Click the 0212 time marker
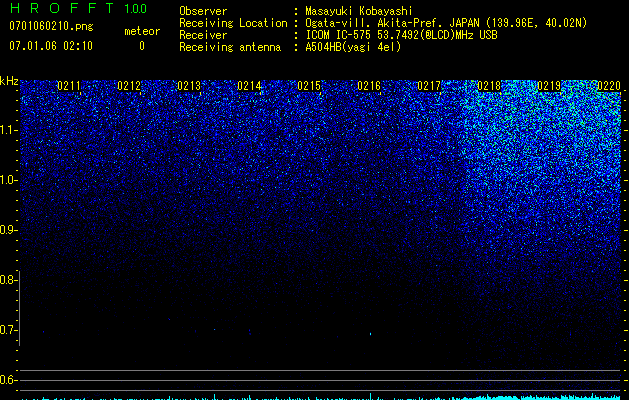This screenshot has height=400, width=629. [x=129, y=86]
